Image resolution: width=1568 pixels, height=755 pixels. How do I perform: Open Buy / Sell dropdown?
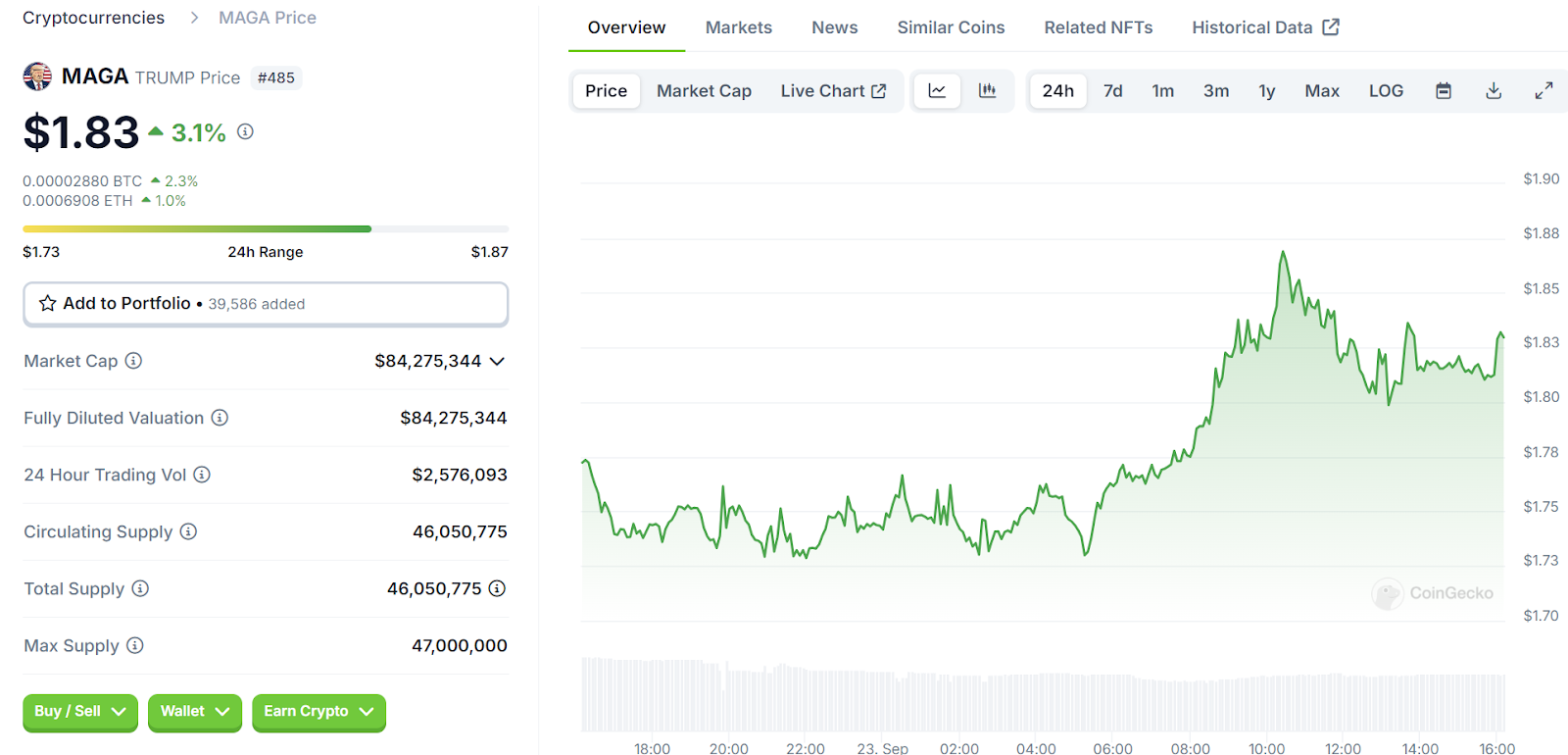coord(80,712)
